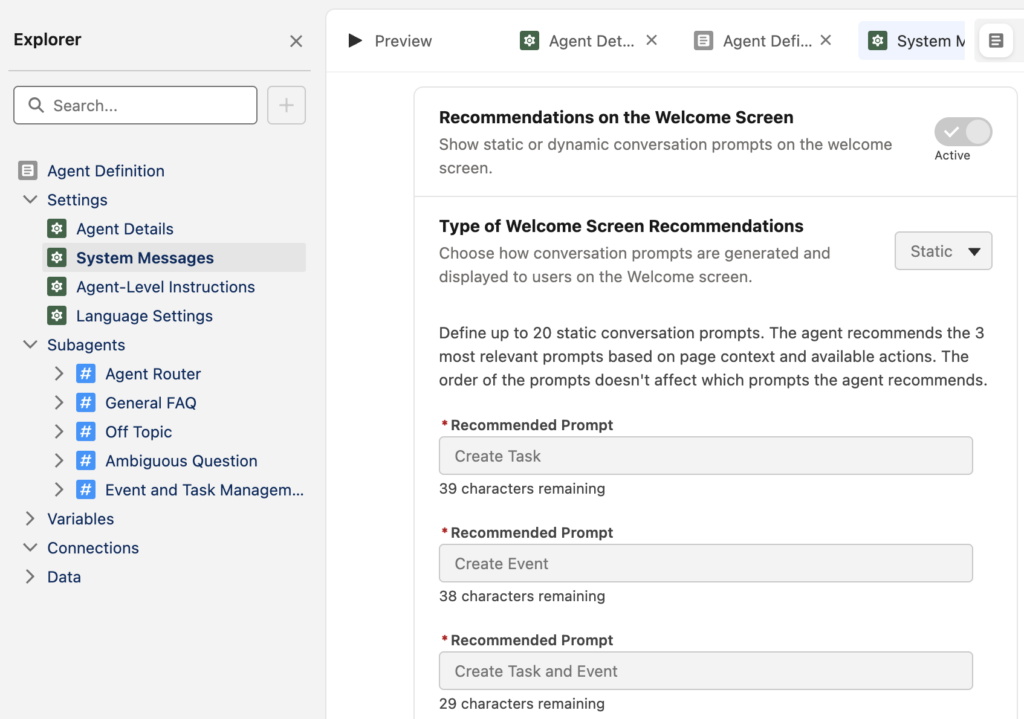The height and width of the screenshot is (719, 1024).
Task: Collapse the Settings tree section
Action: click(30, 199)
